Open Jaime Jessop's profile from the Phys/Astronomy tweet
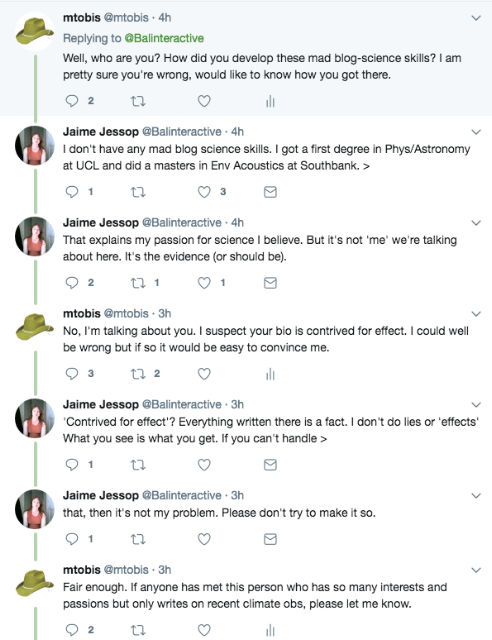This screenshot has height=640, width=492. click(100, 132)
